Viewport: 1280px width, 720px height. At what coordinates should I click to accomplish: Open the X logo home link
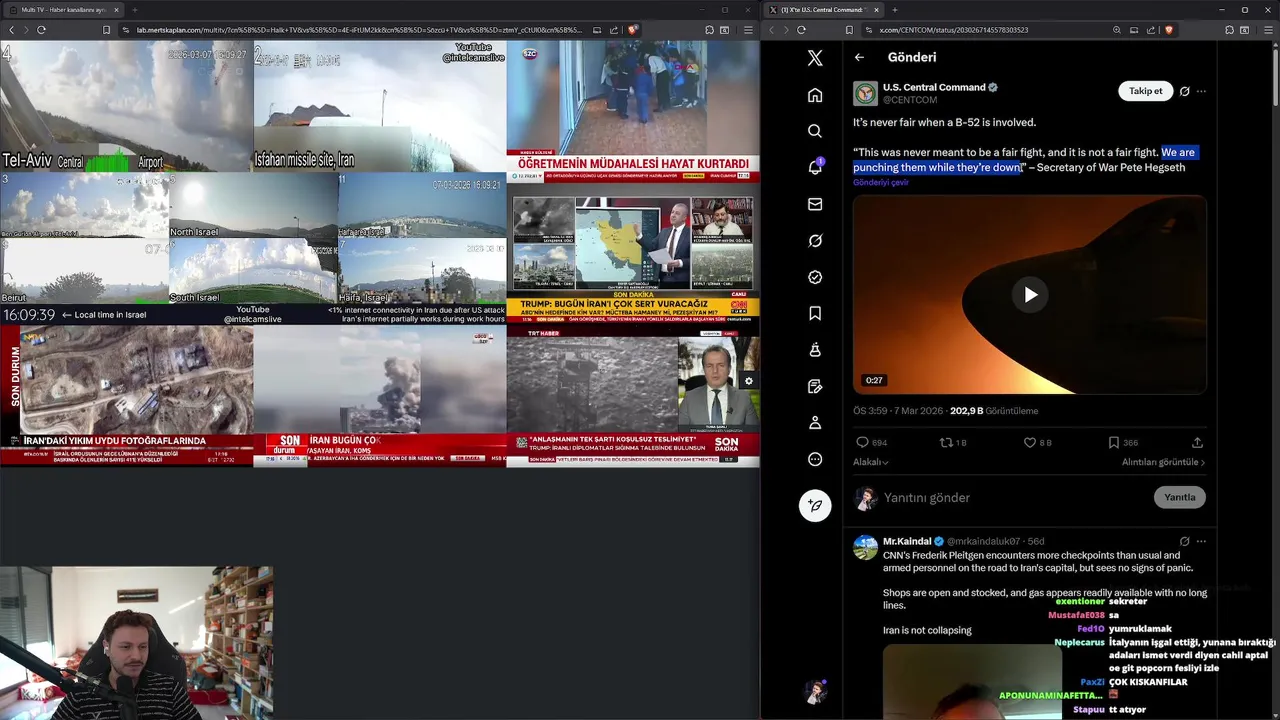point(815,58)
